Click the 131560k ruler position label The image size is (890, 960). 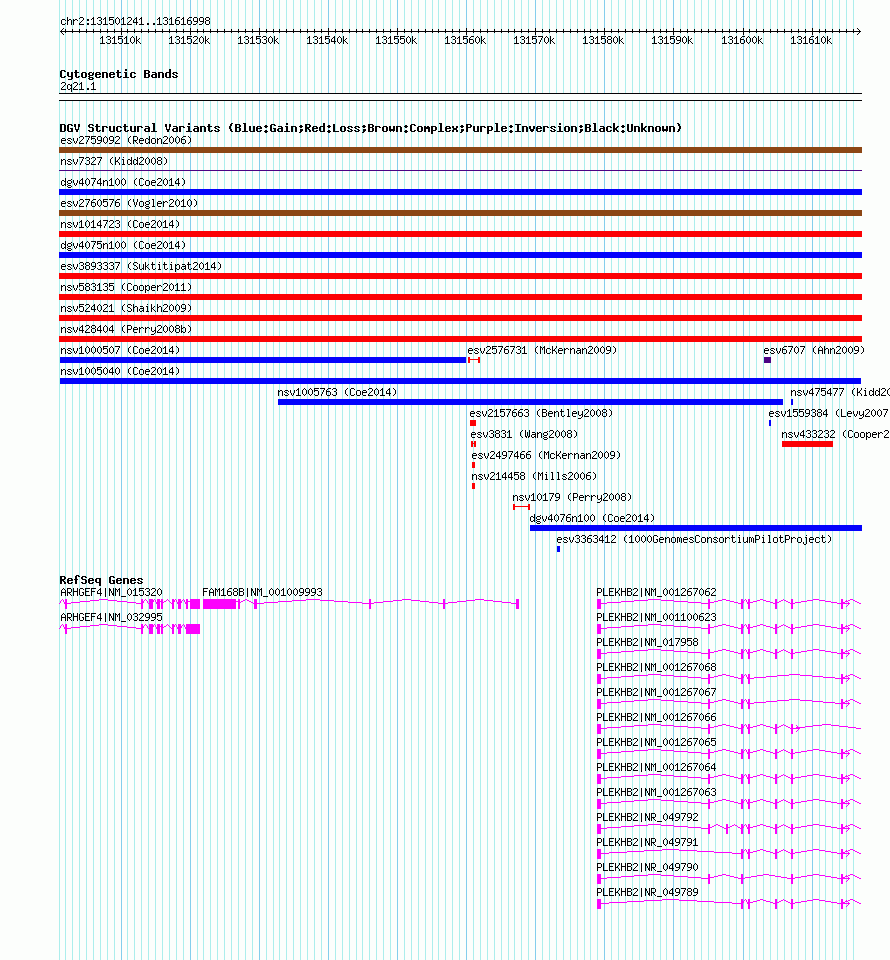tap(465, 40)
